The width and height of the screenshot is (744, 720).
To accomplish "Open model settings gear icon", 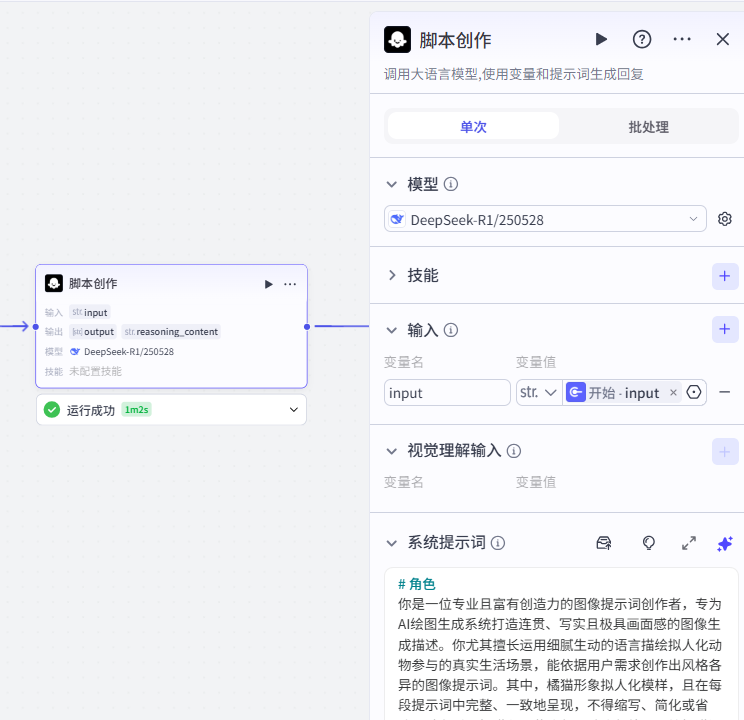I will pos(725,219).
